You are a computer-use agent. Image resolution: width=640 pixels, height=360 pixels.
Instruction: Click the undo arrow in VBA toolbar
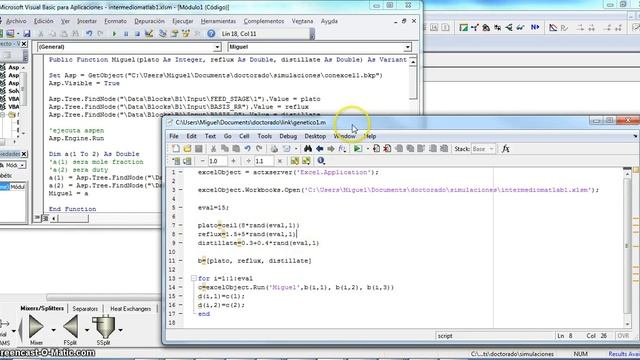tap(89, 33)
